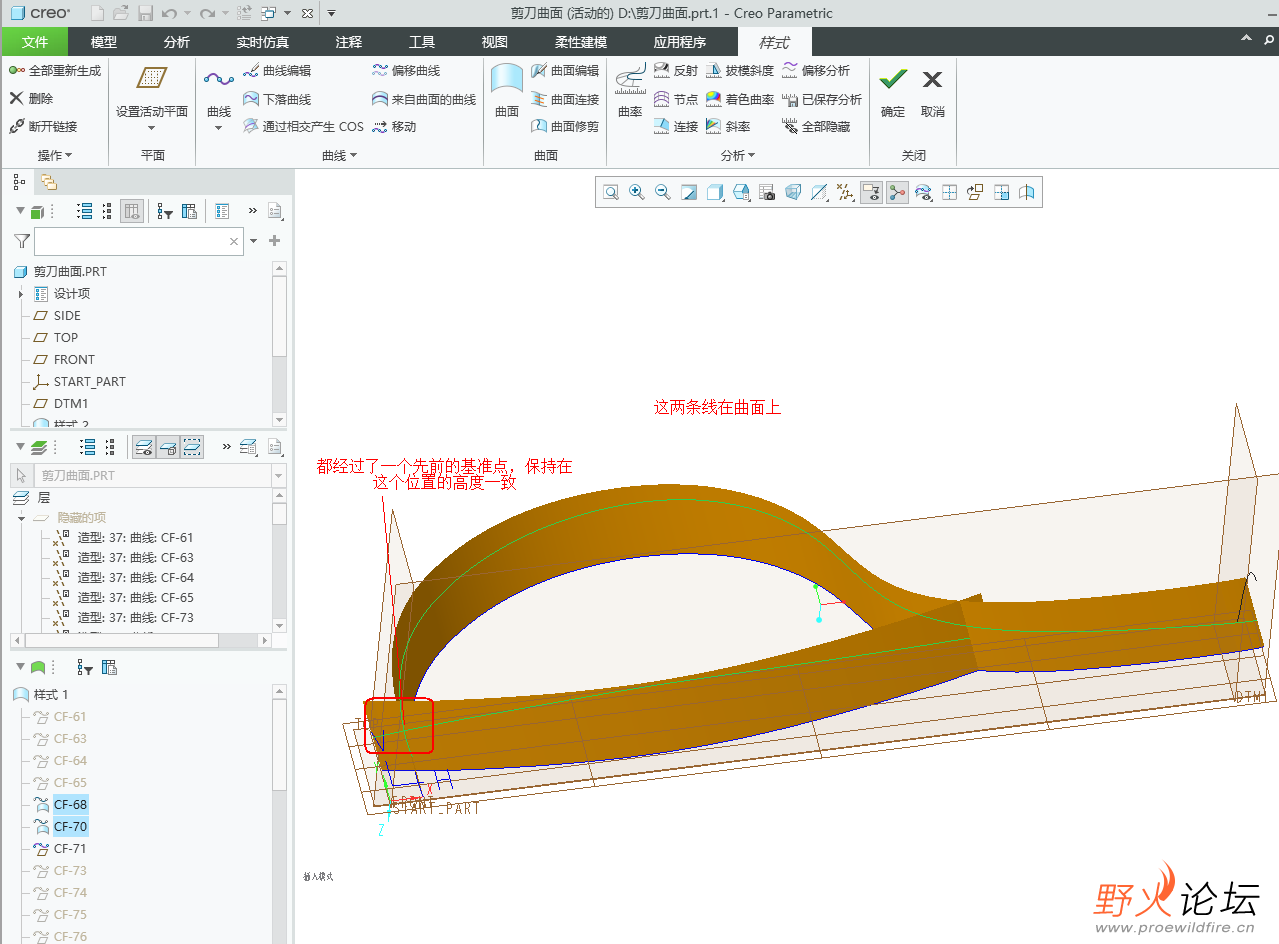
Task: Expand 设计项 node in model tree
Action: click(x=21, y=294)
